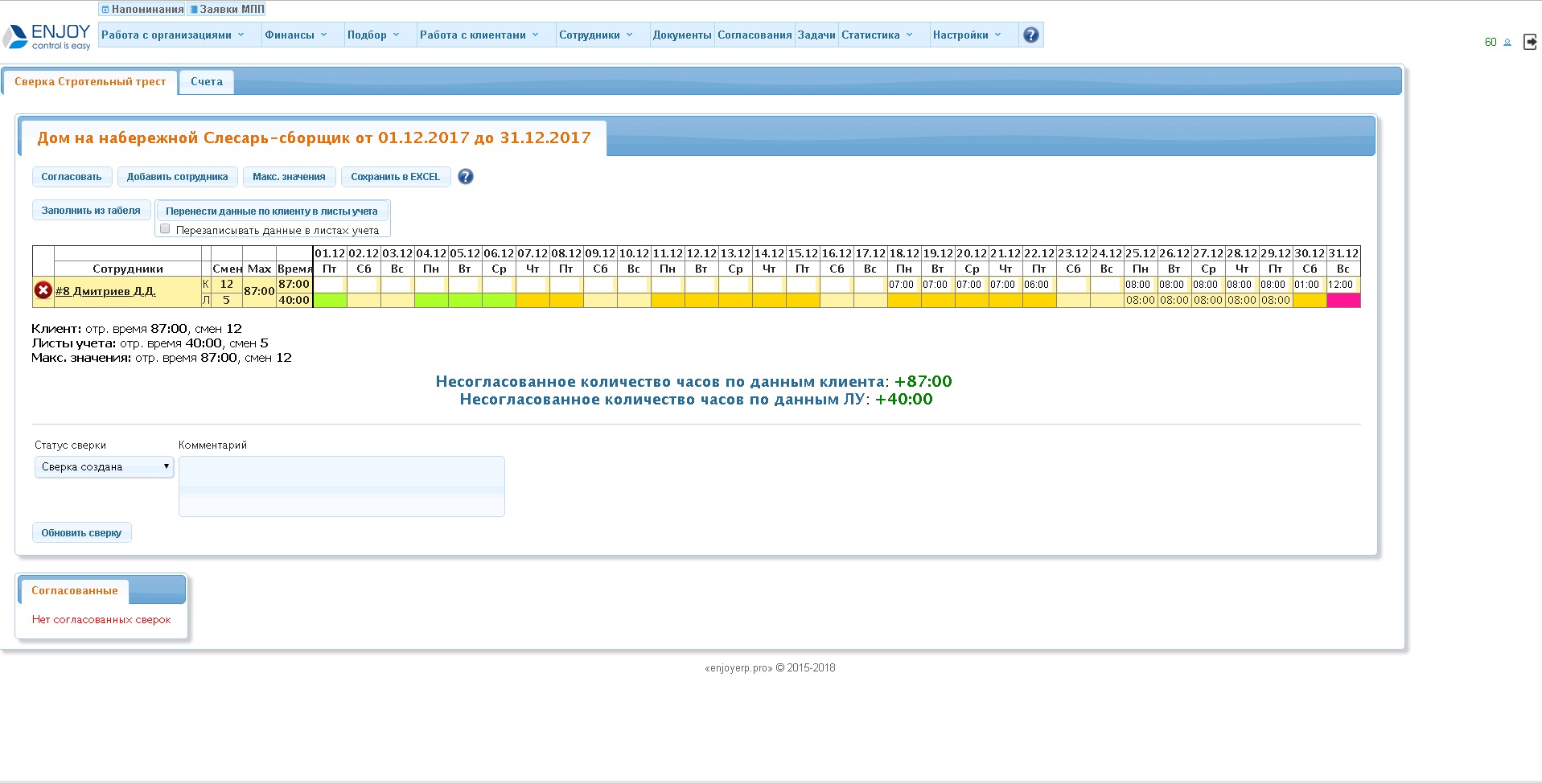The width and height of the screenshot is (1542, 784).
Task: Click the logout exit icon
Action: [1530, 42]
